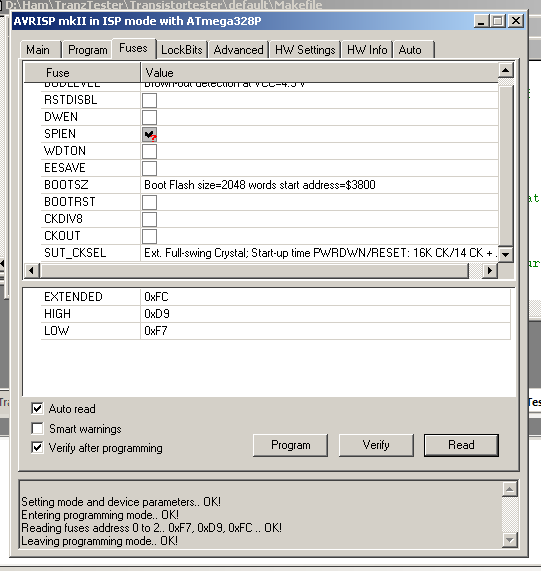Select the SPIEN fuse name

(x=60, y=134)
